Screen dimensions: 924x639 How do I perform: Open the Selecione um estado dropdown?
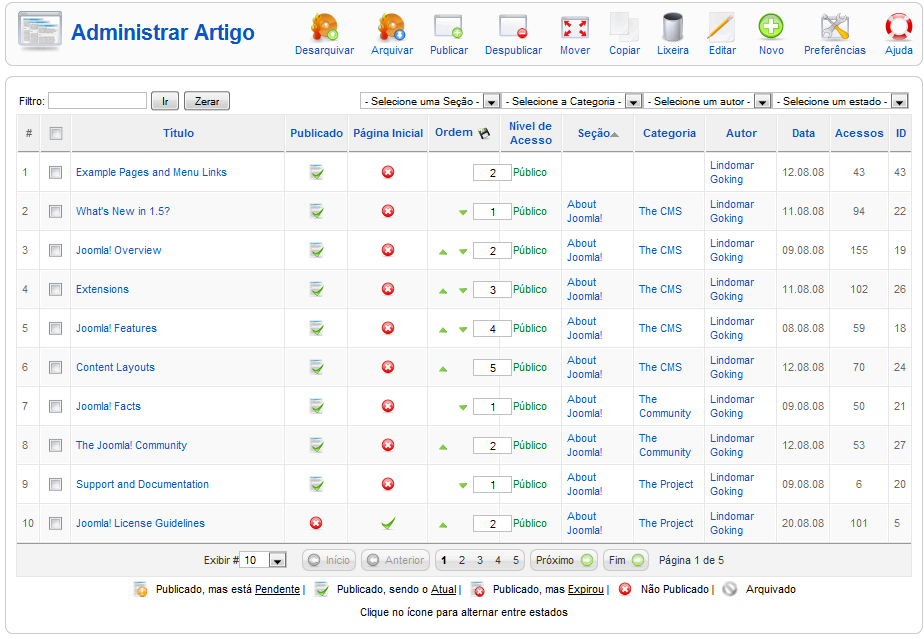click(840, 101)
